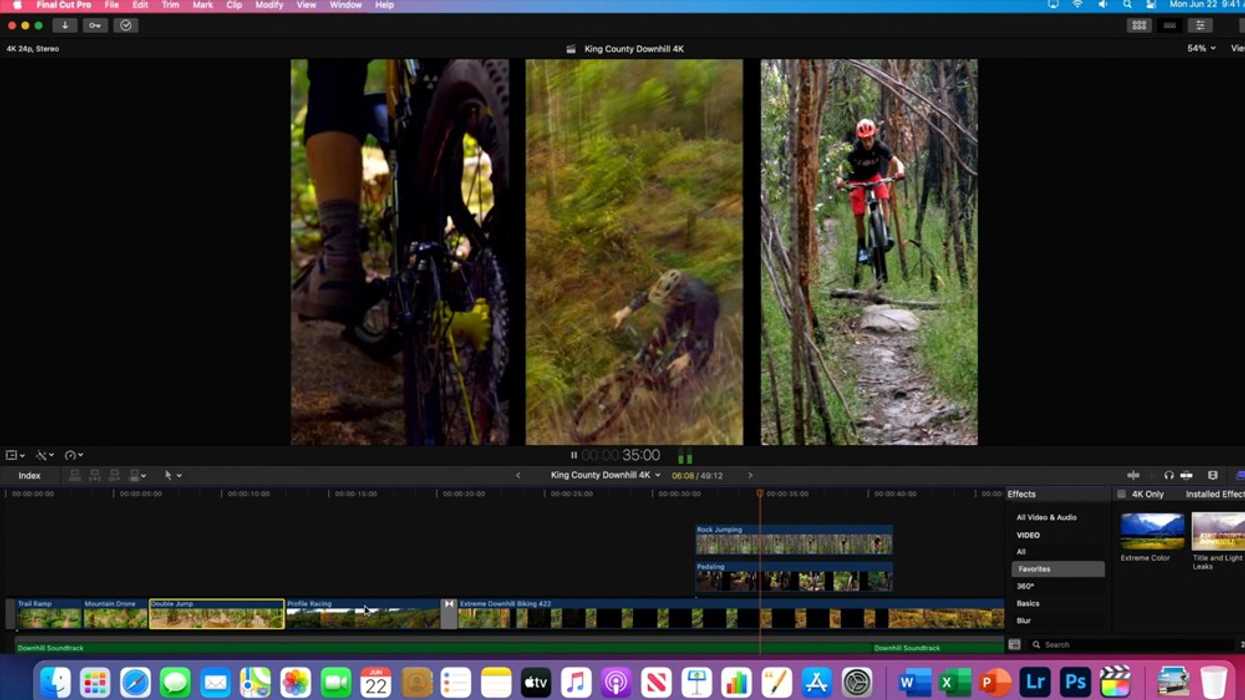Click the Index button
The height and width of the screenshot is (700, 1245).
pos(29,476)
